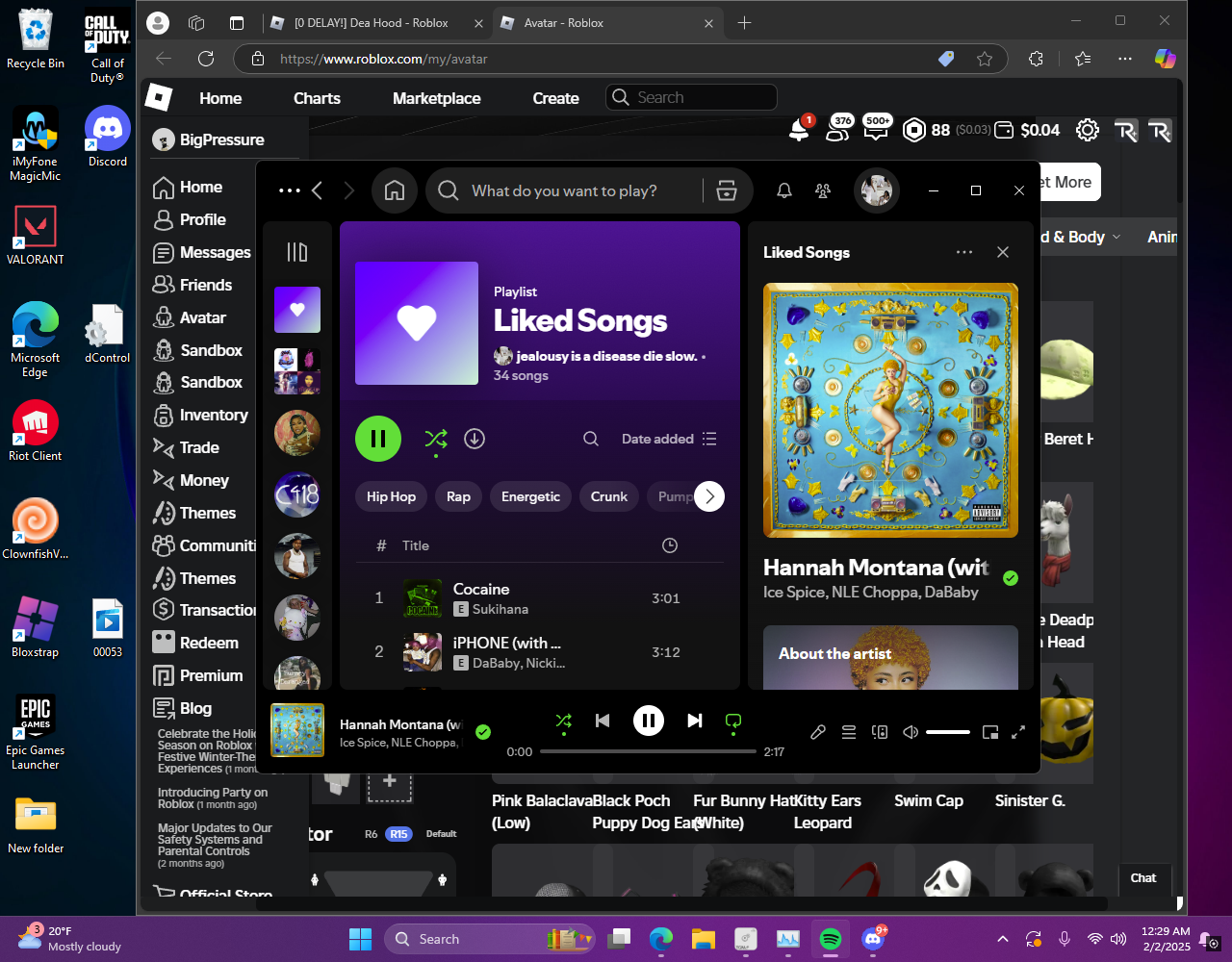Viewport: 1232px width, 962px height.
Task: Download Liked Songs playlist
Action: (x=475, y=439)
